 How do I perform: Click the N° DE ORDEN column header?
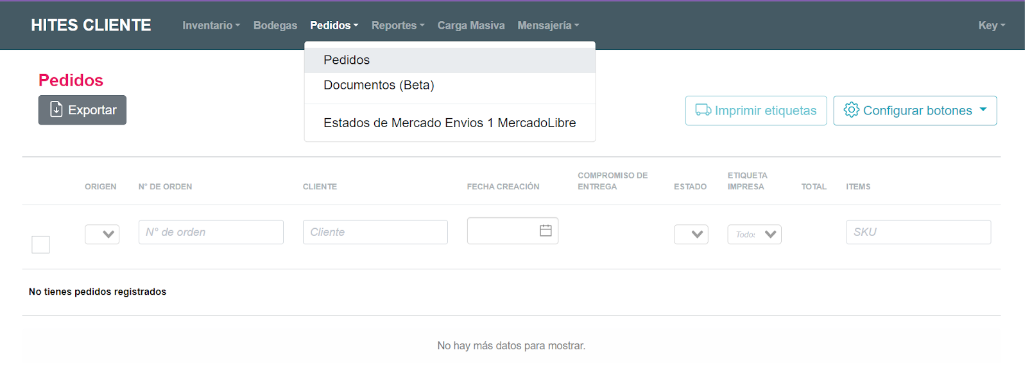(x=165, y=187)
